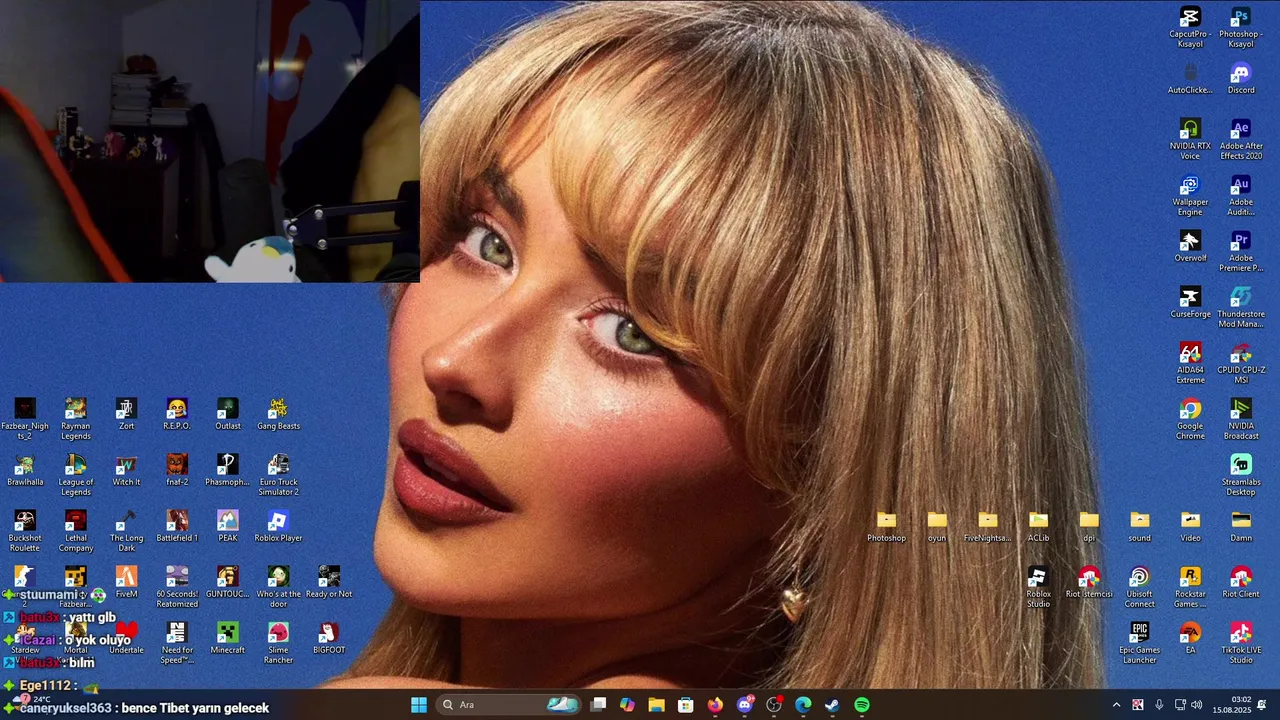
Task: Open Steam from the taskbar
Action: pos(832,705)
